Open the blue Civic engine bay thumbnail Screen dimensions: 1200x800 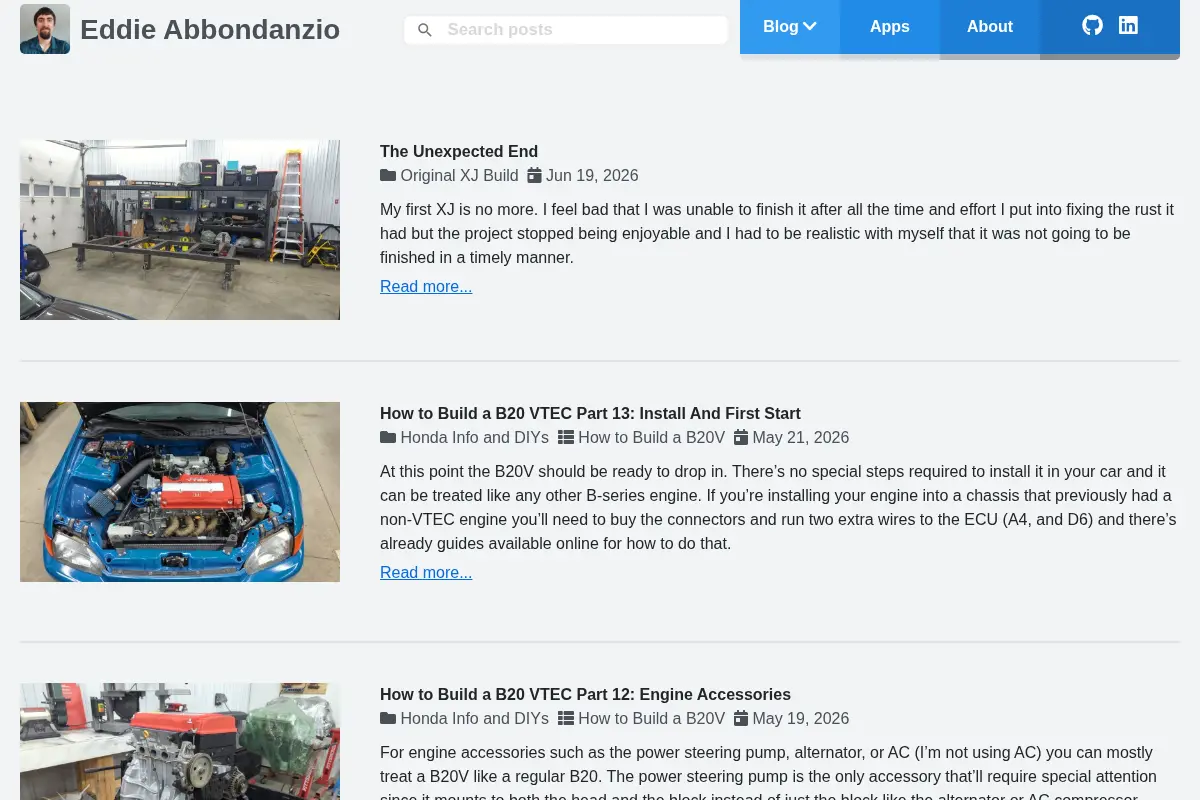(180, 492)
